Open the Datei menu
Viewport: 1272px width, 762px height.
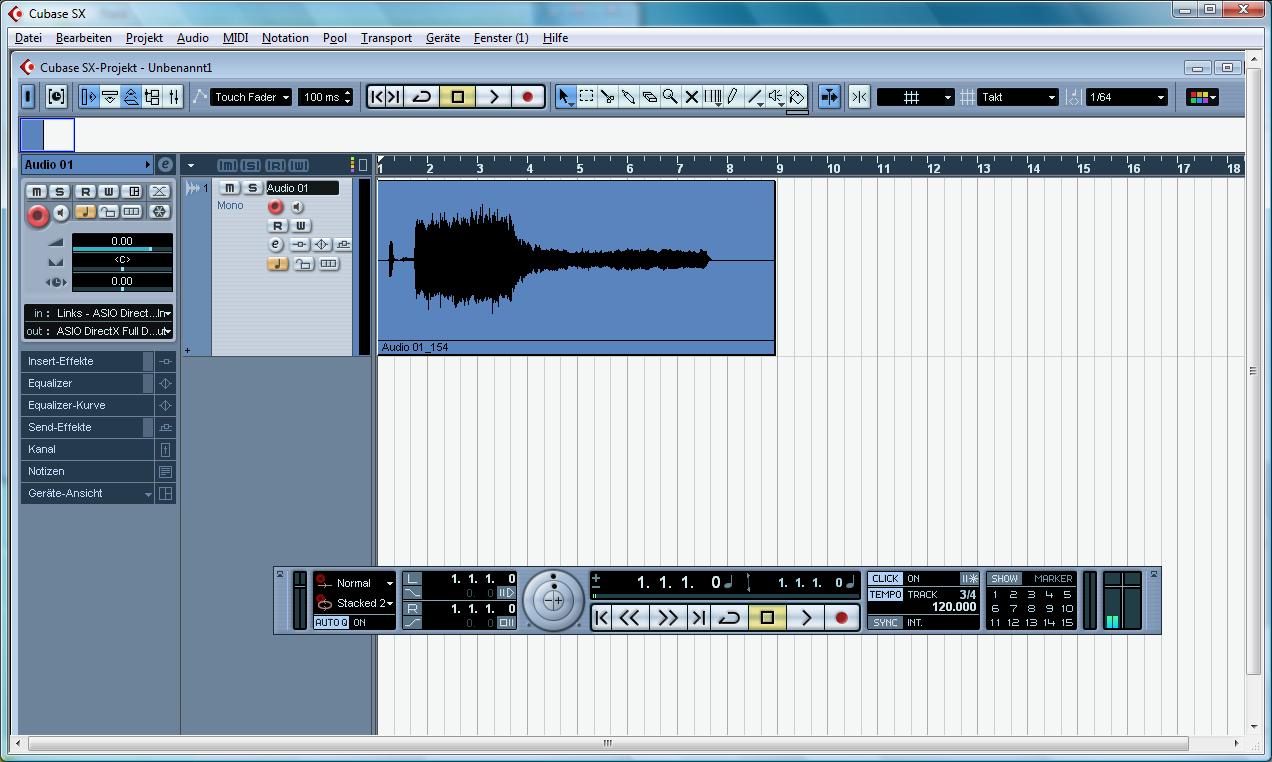point(28,38)
